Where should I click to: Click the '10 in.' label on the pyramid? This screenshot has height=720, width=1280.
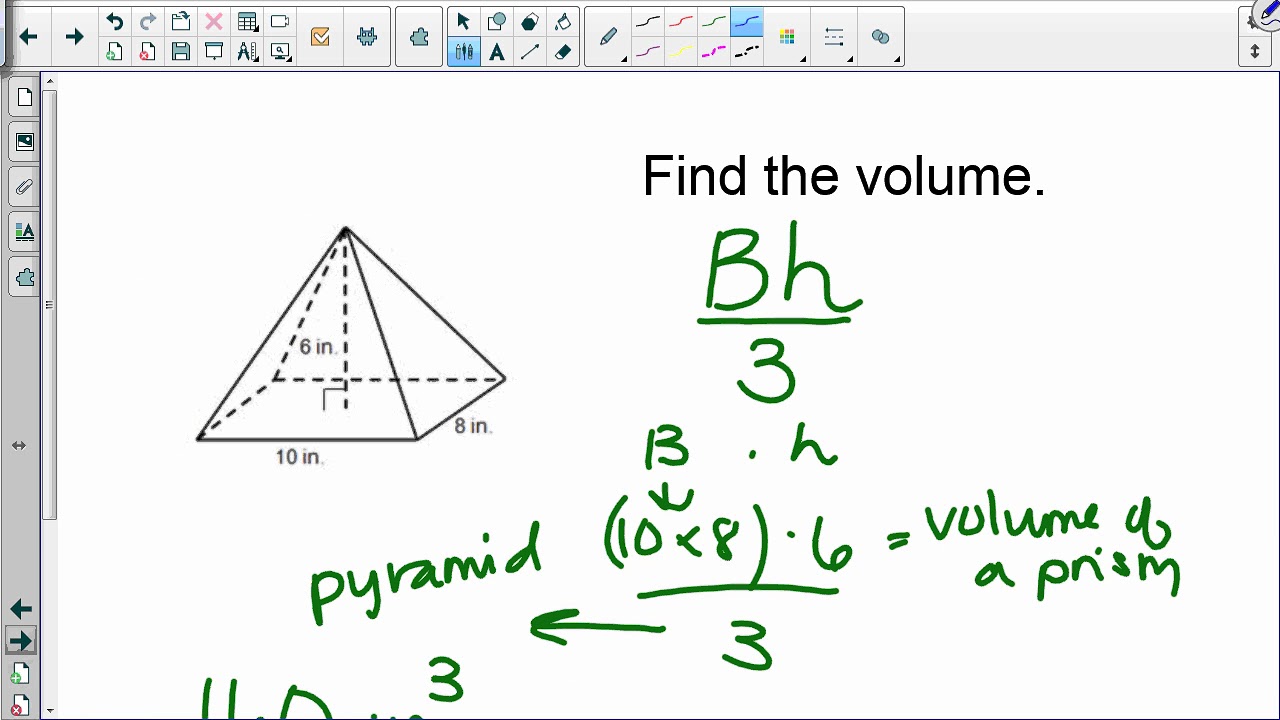pos(299,457)
